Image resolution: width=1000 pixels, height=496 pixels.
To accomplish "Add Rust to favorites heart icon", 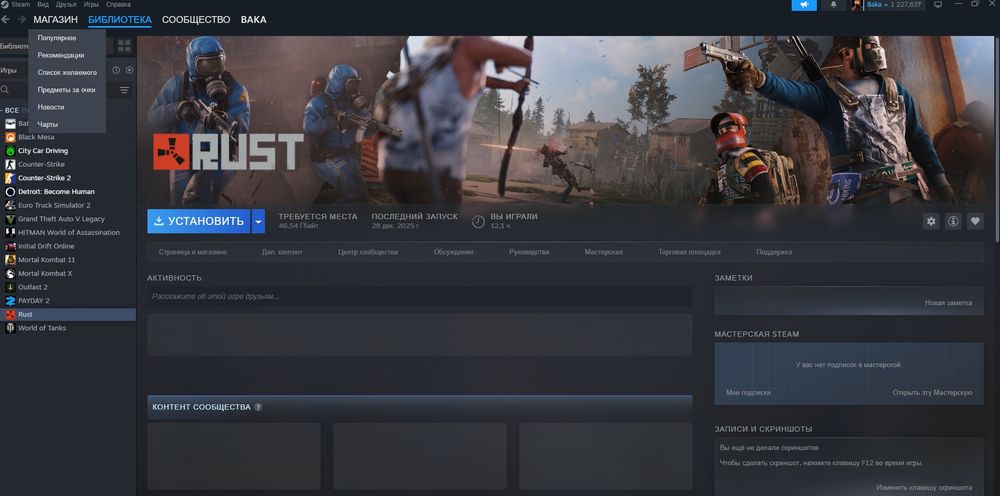I will [x=974, y=221].
